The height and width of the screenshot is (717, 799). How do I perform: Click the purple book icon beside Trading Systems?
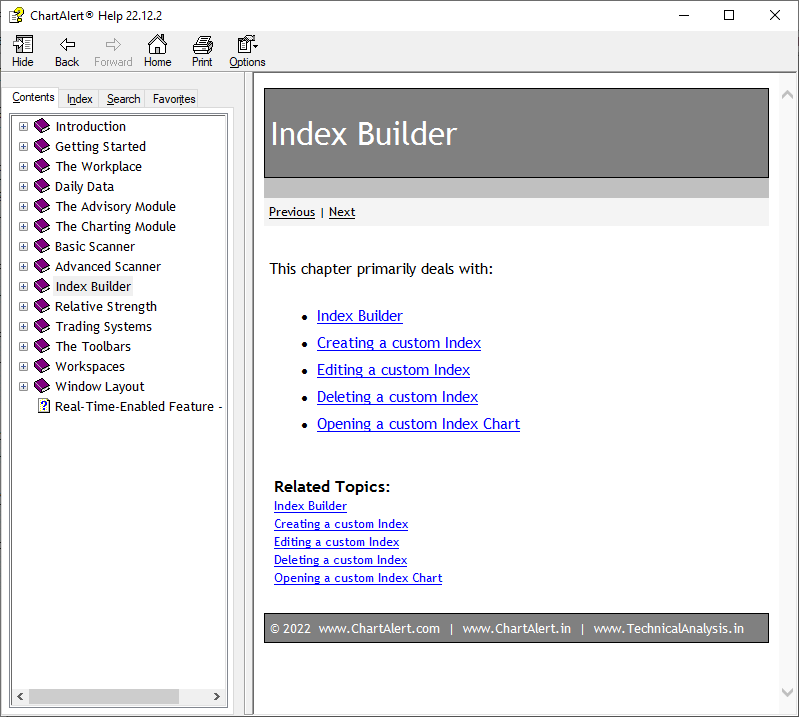tap(41, 326)
